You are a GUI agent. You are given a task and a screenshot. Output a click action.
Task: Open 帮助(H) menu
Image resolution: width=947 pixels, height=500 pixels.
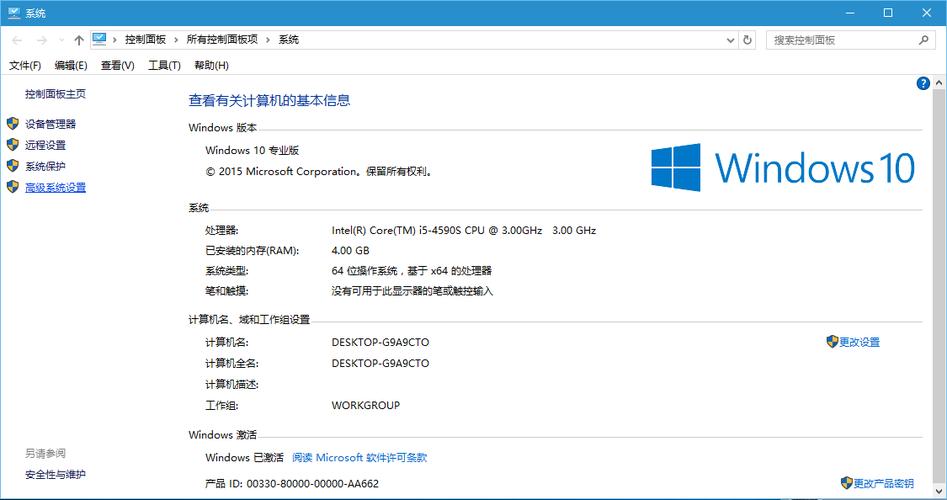coord(211,65)
